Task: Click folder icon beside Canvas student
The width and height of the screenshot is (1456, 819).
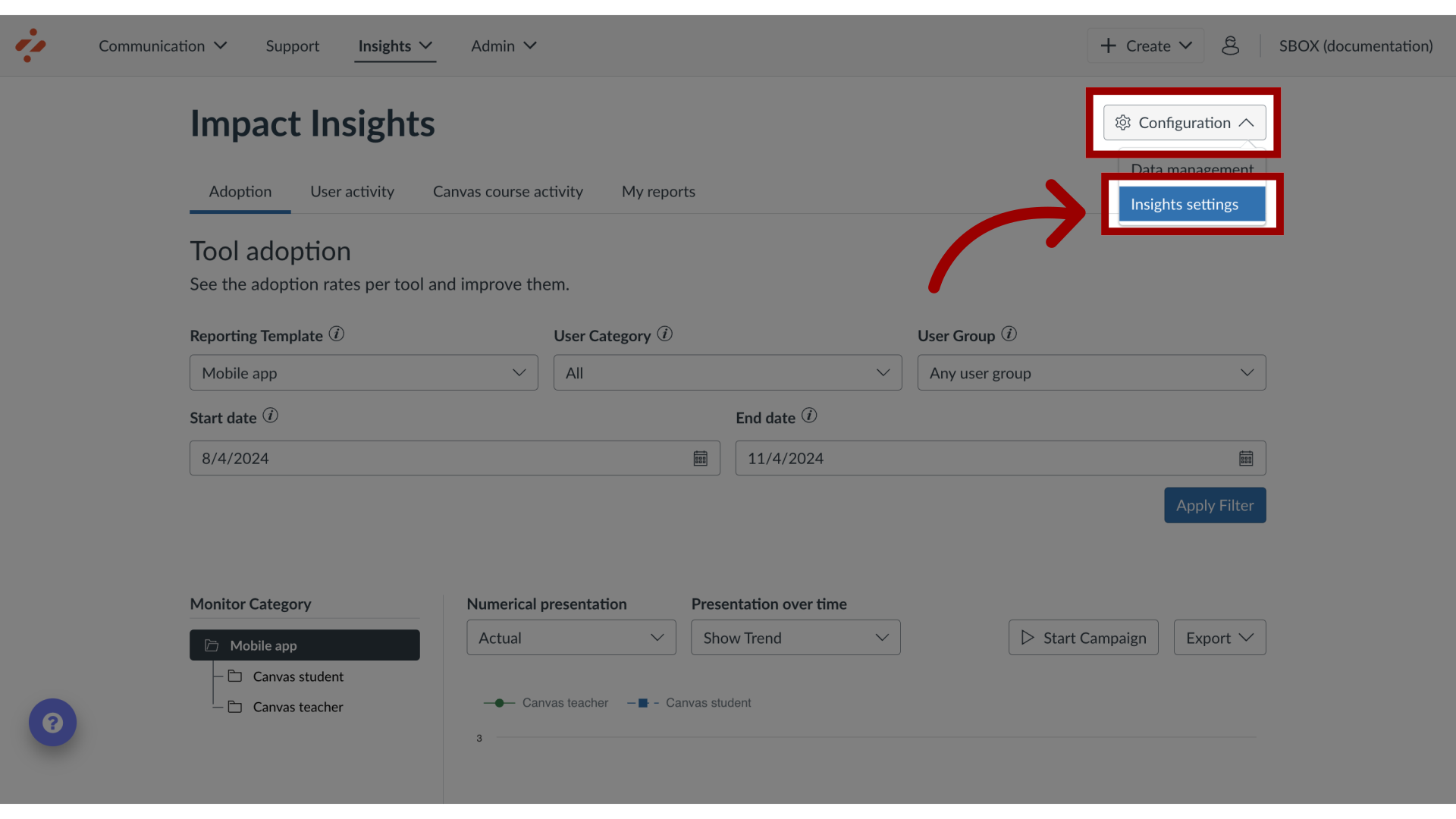Action: click(235, 676)
